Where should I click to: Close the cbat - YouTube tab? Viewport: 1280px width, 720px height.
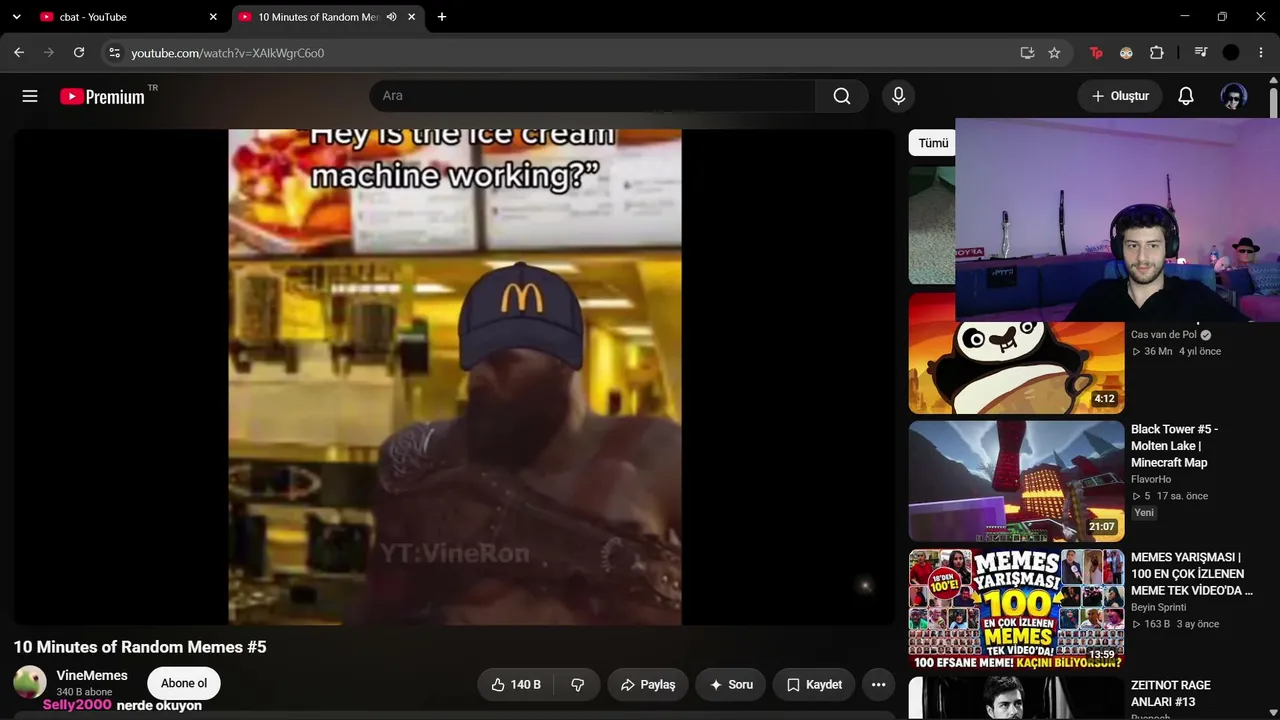pos(213,17)
